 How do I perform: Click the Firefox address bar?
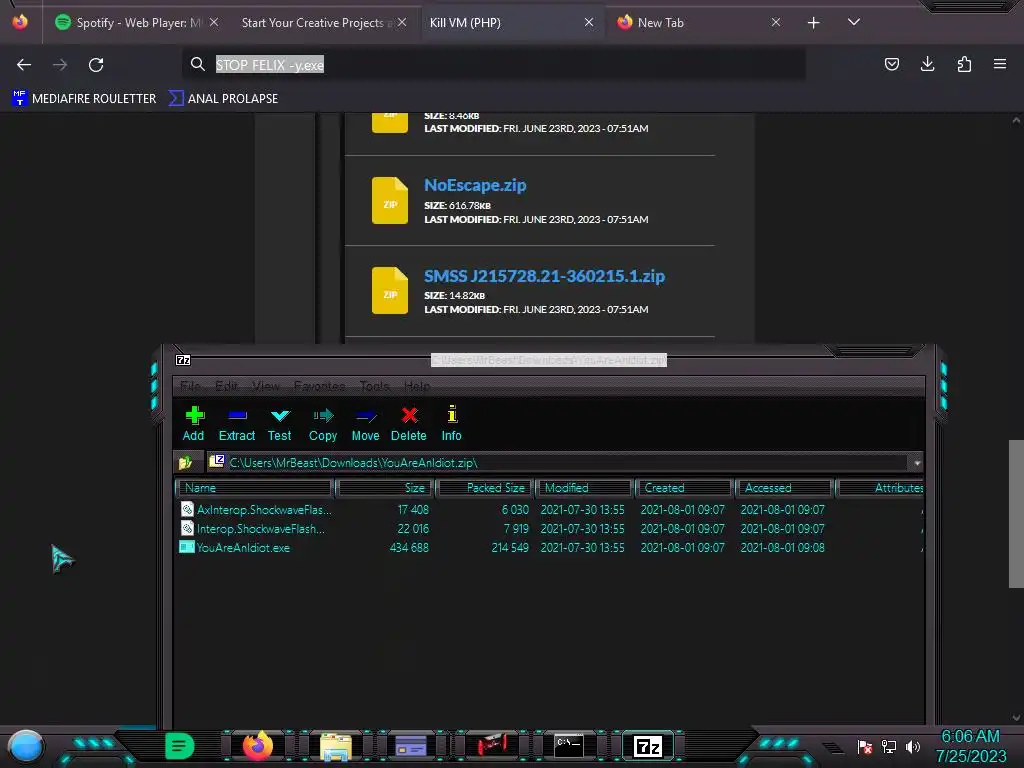click(x=494, y=65)
